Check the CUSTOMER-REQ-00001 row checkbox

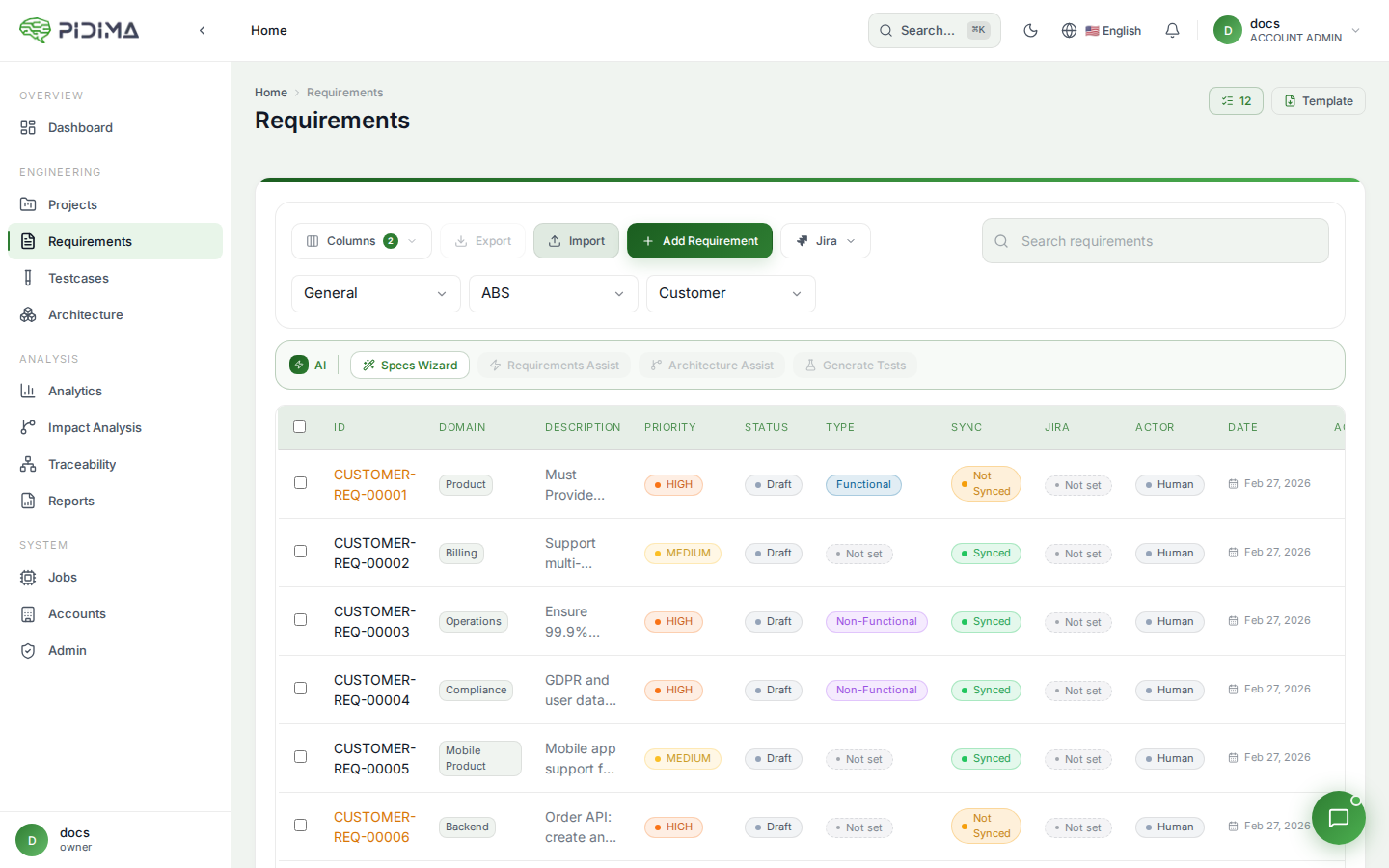301,482
